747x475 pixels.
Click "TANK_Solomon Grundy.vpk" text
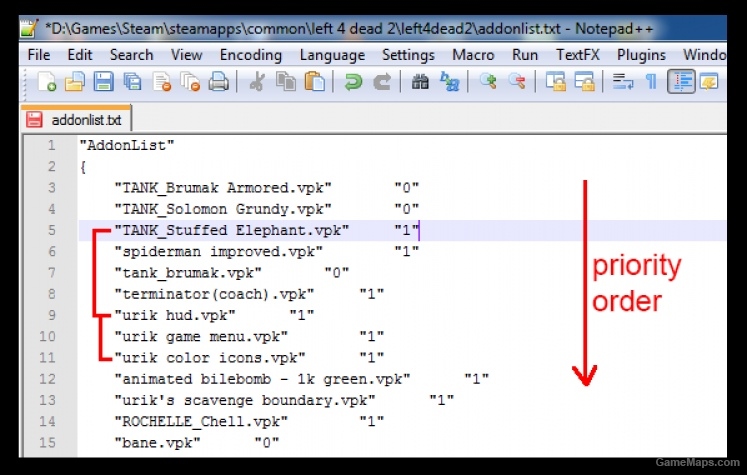(x=222, y=209)
